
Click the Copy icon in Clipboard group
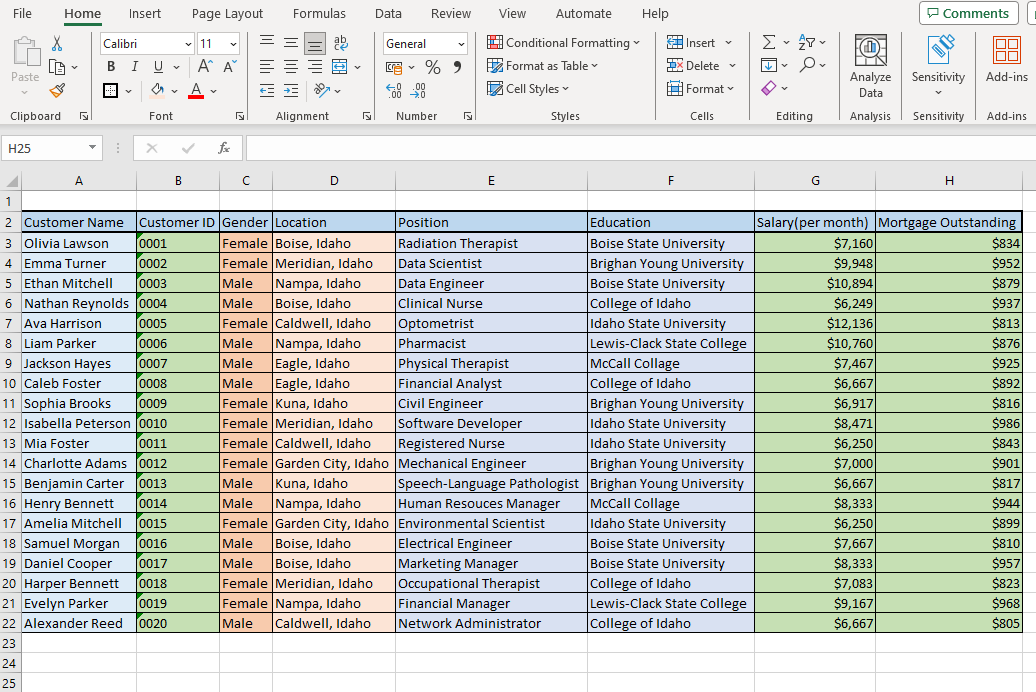(57, 67)
